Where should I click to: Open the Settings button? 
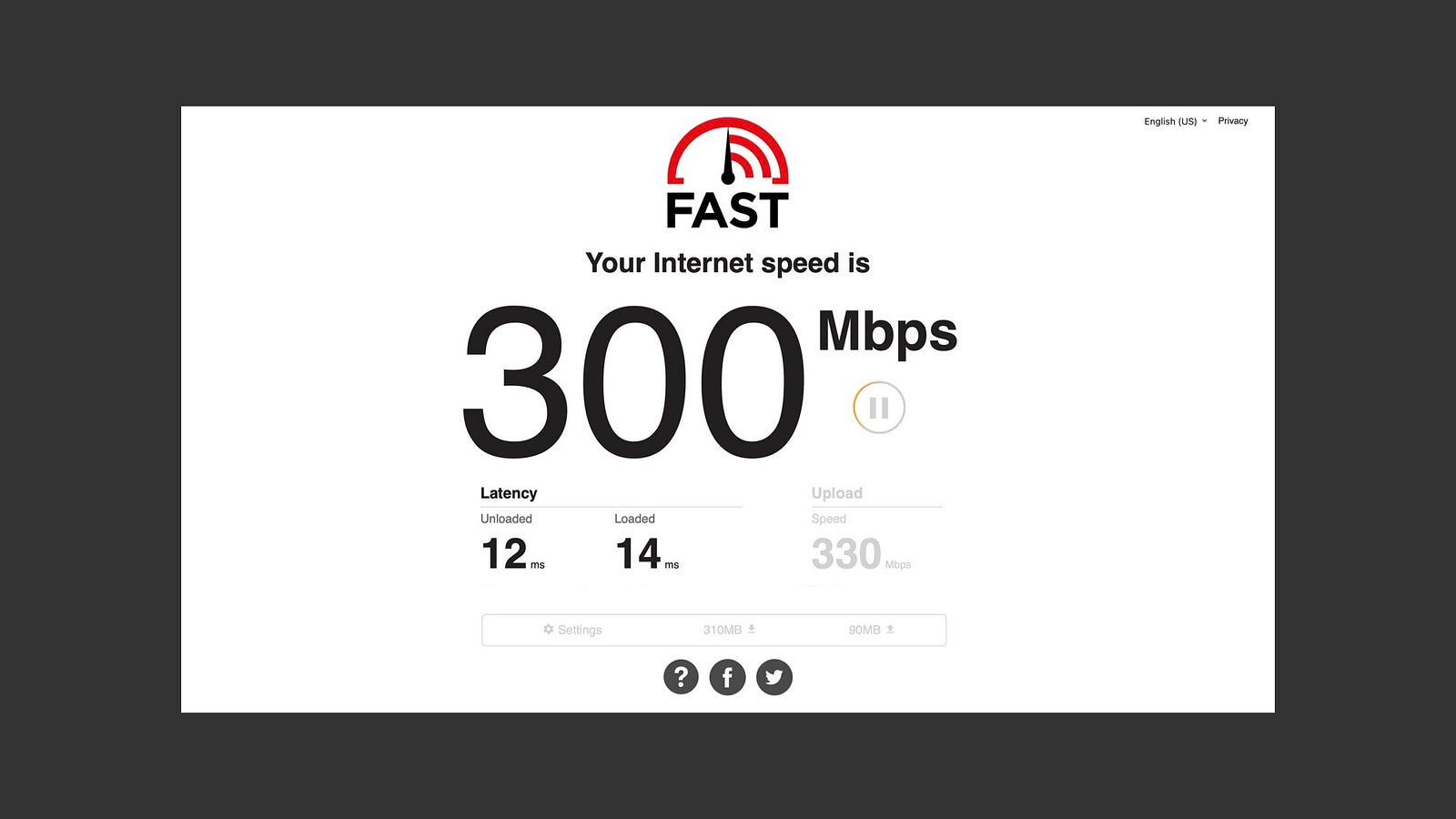coord(572,630)
